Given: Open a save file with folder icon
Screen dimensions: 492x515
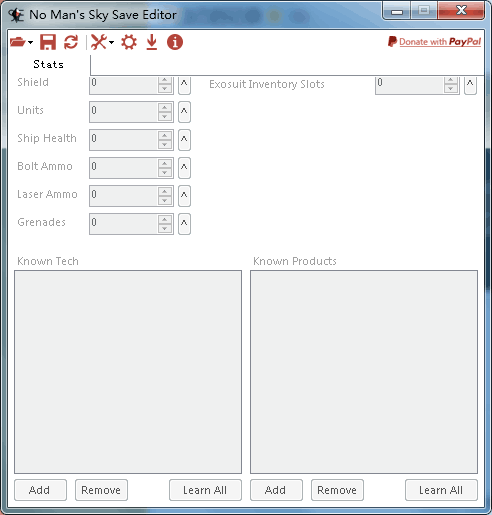Looking at the screenshot, I should pos(18,42).
